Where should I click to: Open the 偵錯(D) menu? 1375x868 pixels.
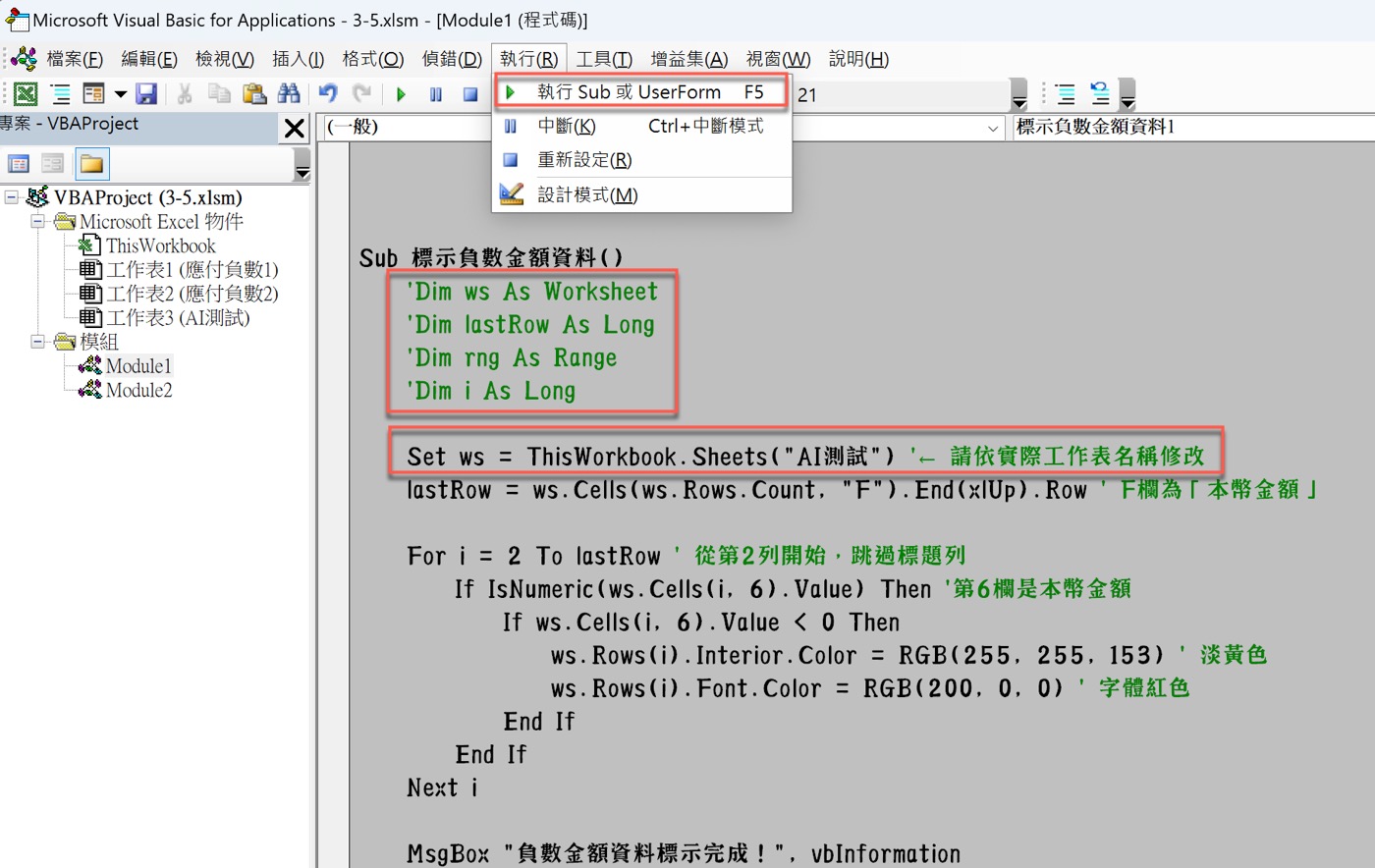[x=452, y=59]
